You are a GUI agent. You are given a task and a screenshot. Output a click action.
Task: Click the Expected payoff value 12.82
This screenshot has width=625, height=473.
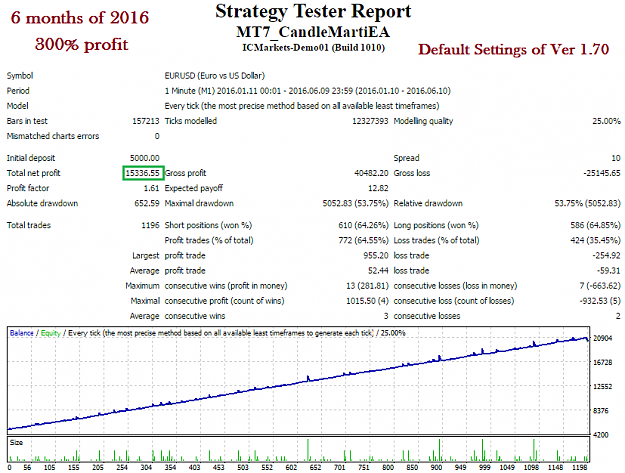coord(378,188)
